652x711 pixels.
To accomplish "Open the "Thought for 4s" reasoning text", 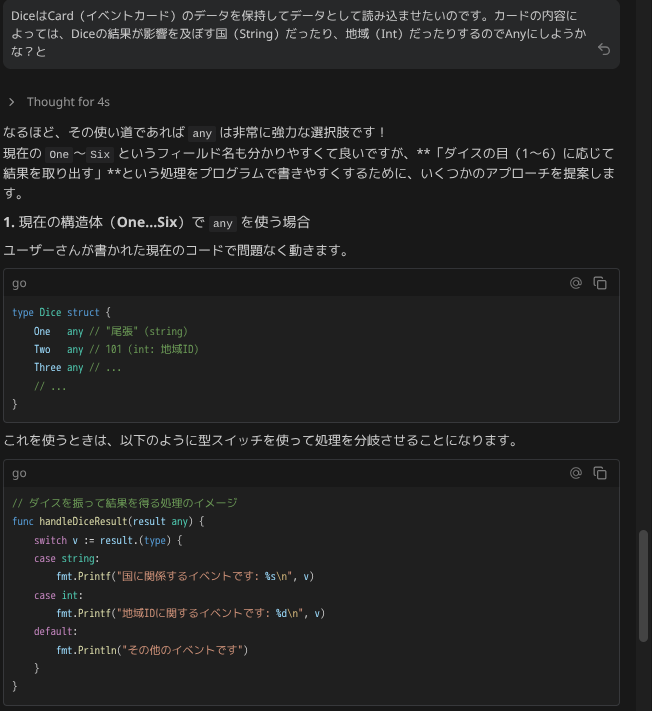I will click(68, 102).
